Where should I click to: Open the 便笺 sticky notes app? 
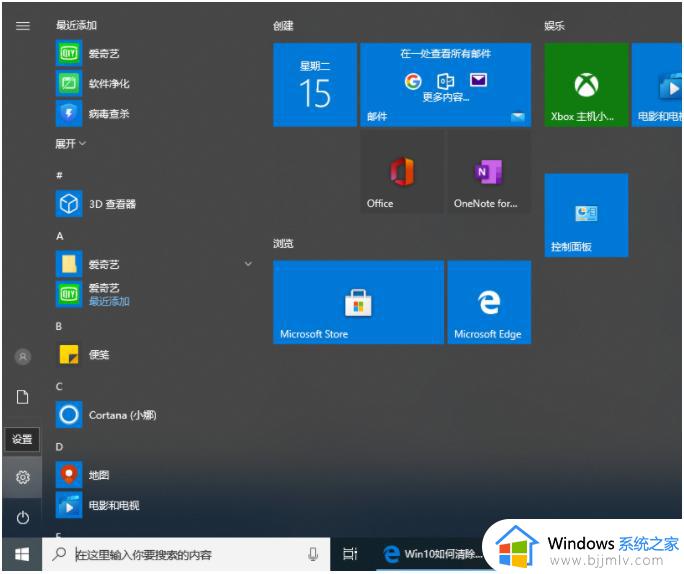click(156, 354)
